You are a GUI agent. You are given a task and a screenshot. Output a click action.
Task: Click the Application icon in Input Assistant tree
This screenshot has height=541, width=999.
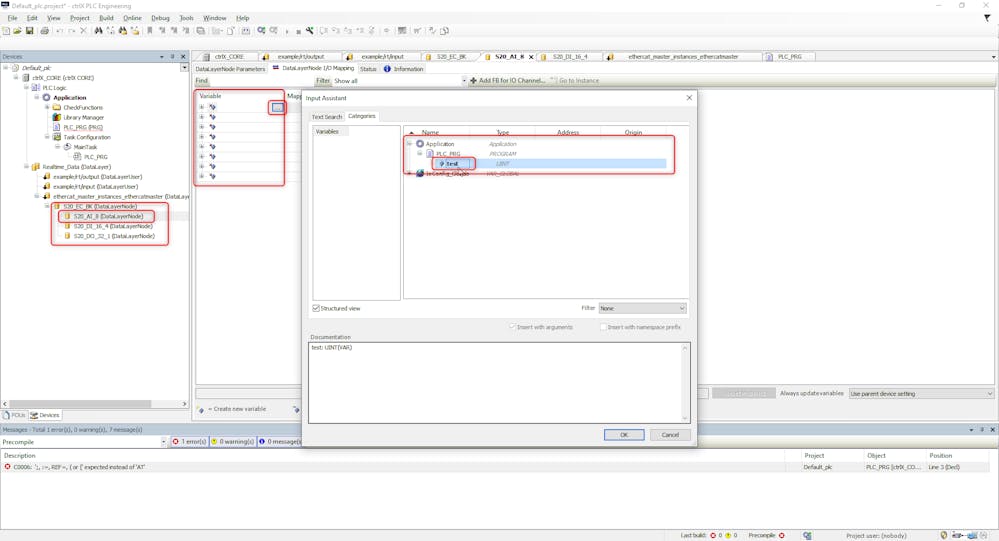pos(420,144)
